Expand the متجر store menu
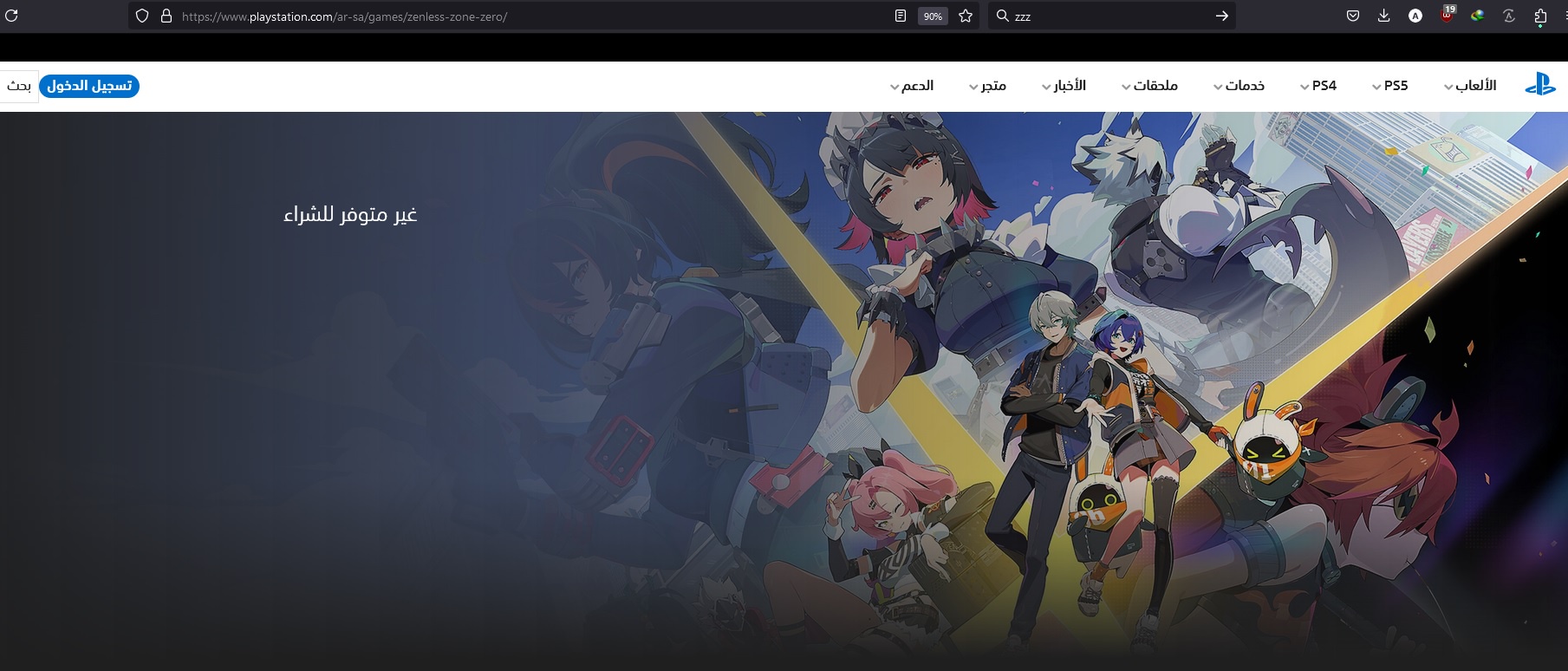This screenshot has height=671, width=1568. pyautogui.click(x=987, y=86)
